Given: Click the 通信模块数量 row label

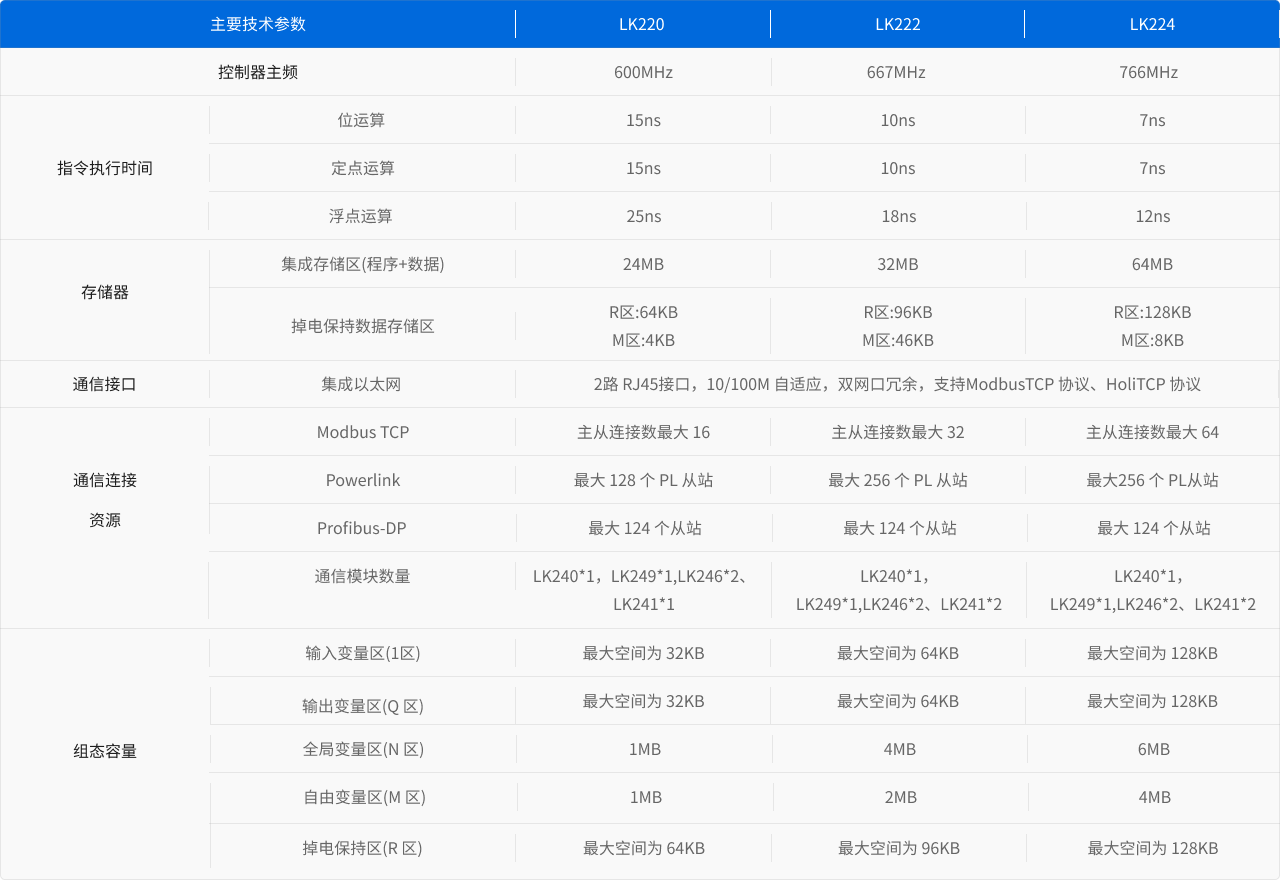Looking at the screenshot, I should (362, 576).
